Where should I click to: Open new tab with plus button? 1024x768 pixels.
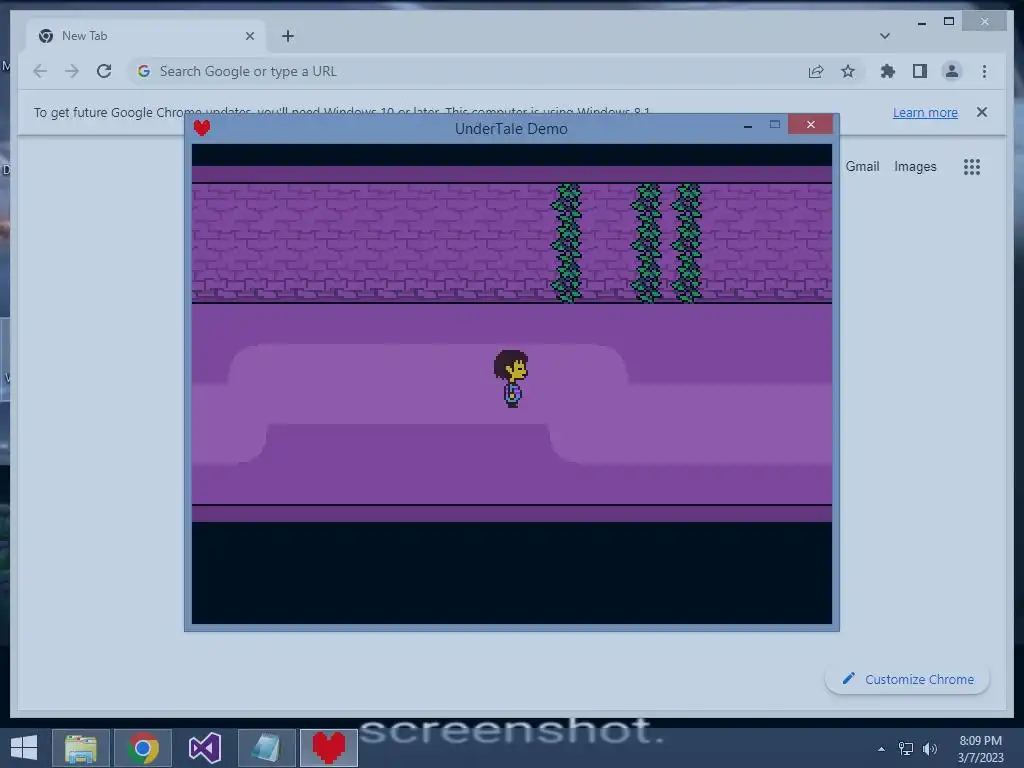click(287, 36)
